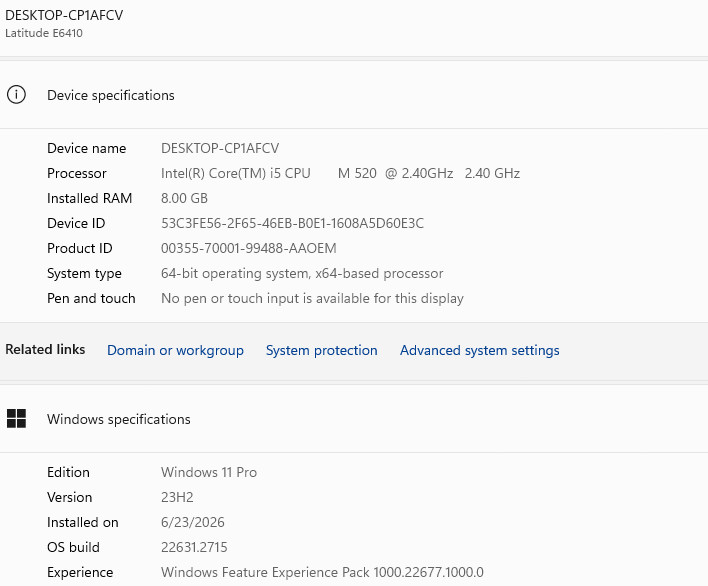The height and width of the screenshot is (586, 708).
Task: Click the Device ID label
Action: (76, 223)
